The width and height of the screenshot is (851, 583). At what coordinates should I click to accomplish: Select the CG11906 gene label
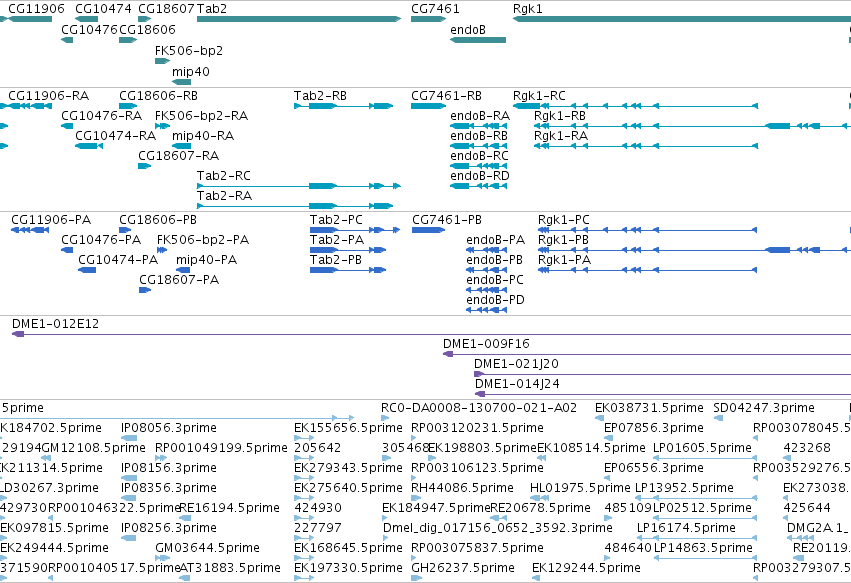pos(36,9)
